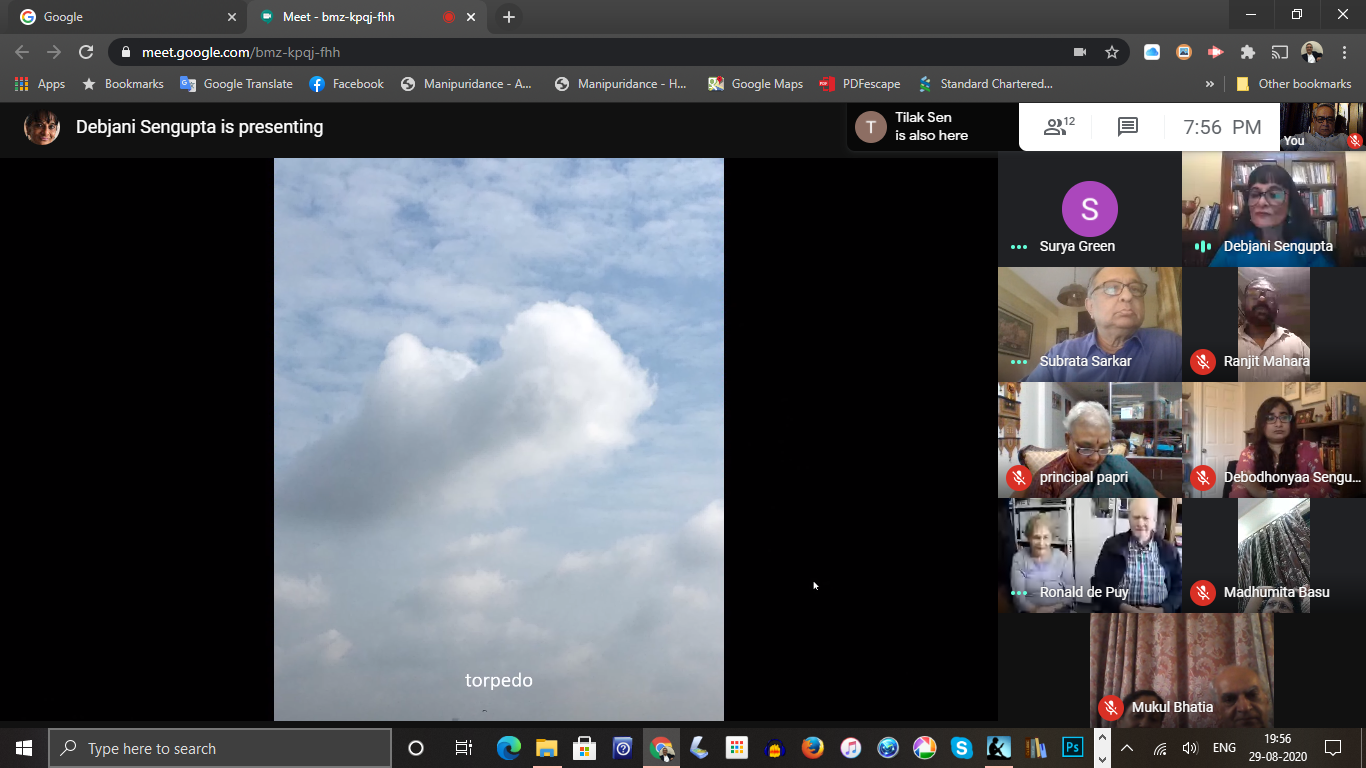
Task: Show hidden system tray icons
Action: (1127, 748)
